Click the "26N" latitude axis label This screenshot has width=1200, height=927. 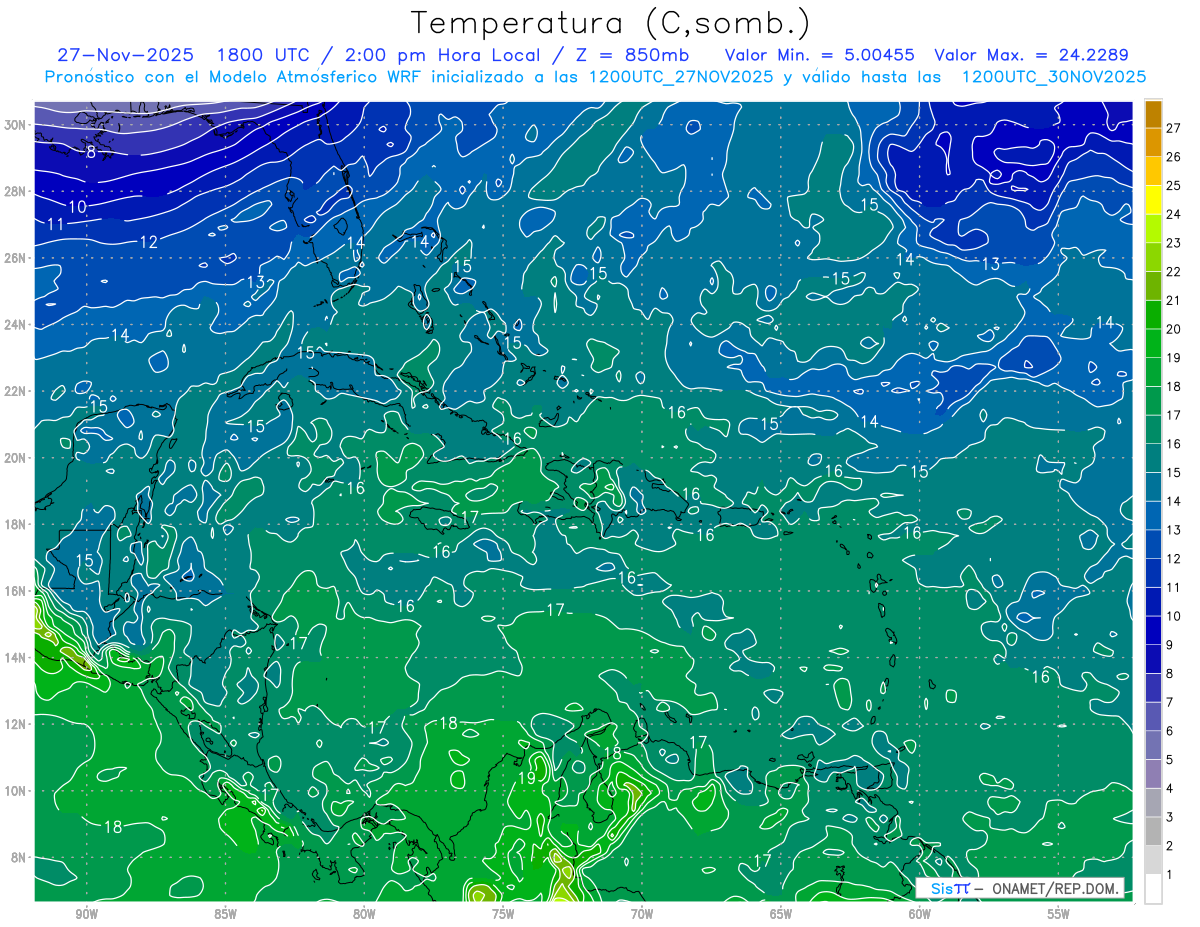15,258
